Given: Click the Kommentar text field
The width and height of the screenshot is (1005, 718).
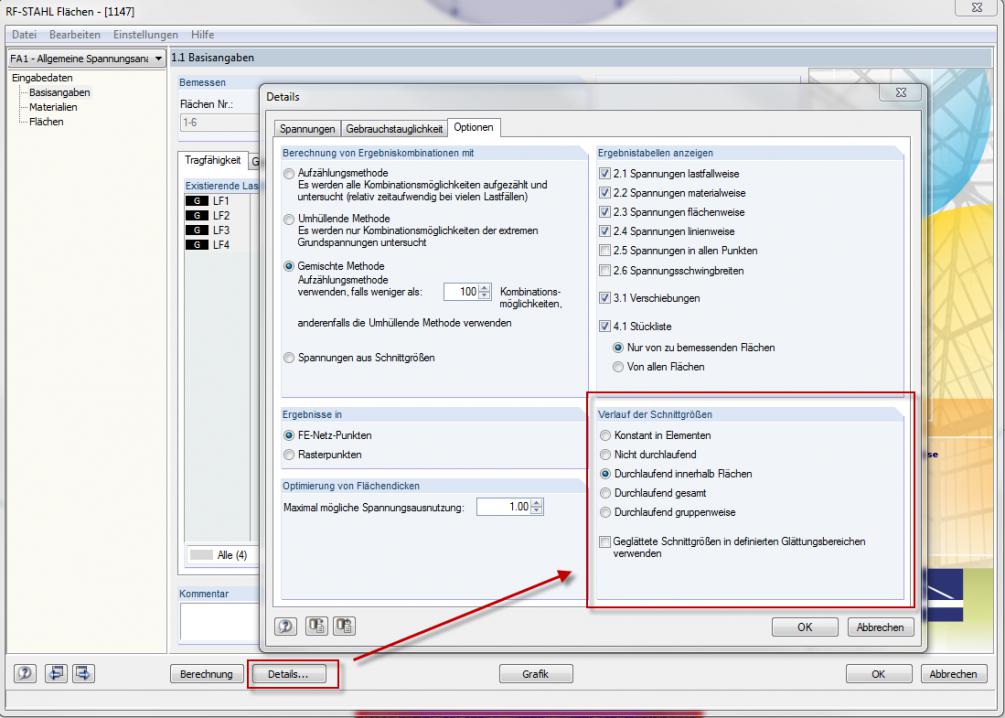Looking at the screenshot, I should click(x=220, y=622).
